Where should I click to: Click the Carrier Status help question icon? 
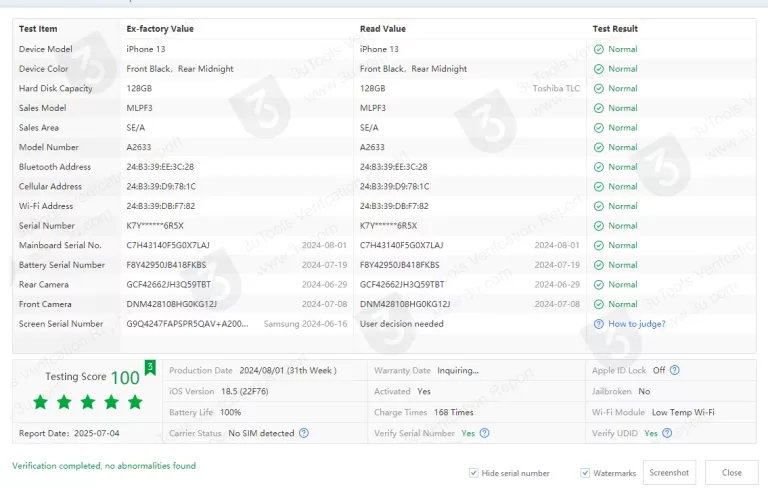pos(304,433)
